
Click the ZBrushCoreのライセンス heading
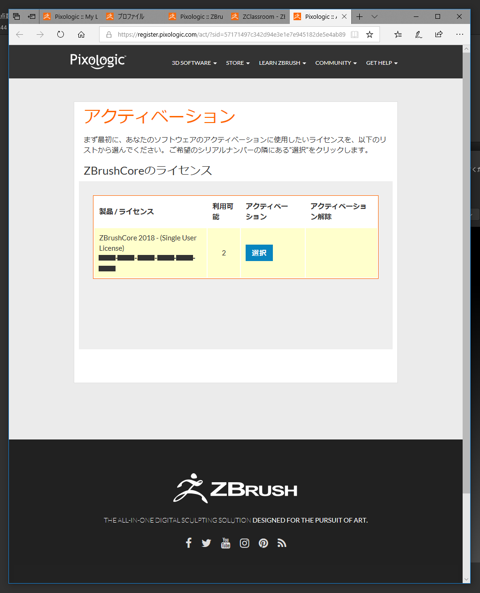point(148,171)
